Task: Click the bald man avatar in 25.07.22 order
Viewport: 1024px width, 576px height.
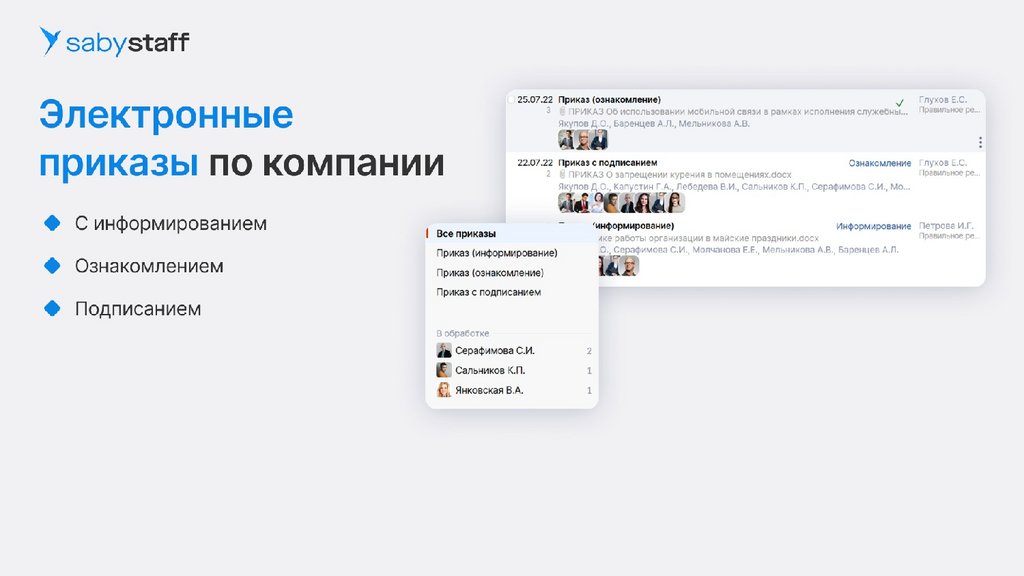Action: pyautogui.click(x=583, y=139)
